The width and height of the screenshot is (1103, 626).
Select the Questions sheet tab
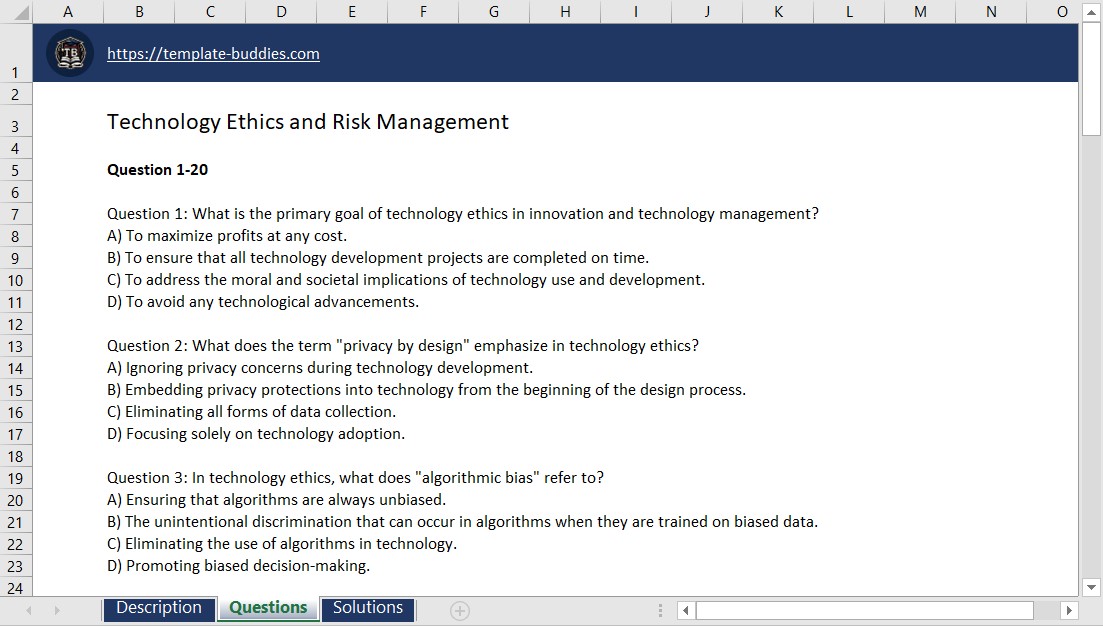267,608
